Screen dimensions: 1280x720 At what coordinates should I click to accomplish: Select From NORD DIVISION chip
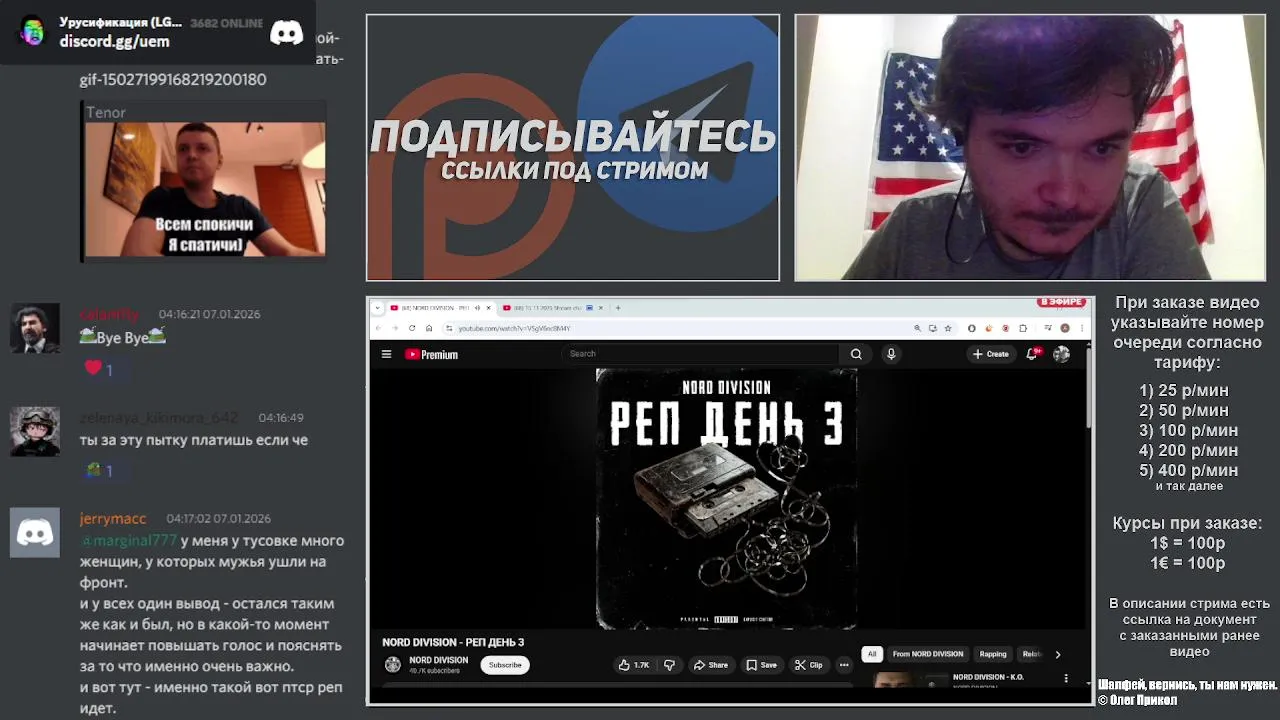click(x=928, y=654)
